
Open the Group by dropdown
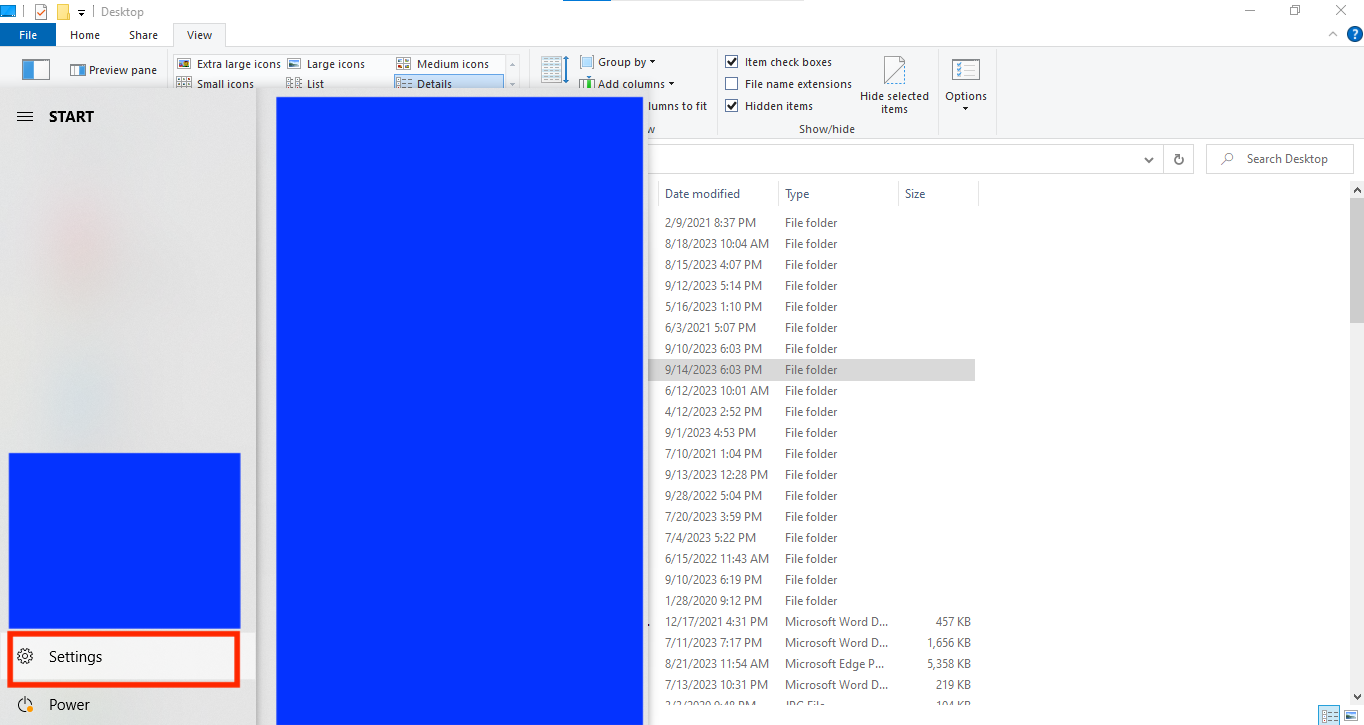[618, 61]
